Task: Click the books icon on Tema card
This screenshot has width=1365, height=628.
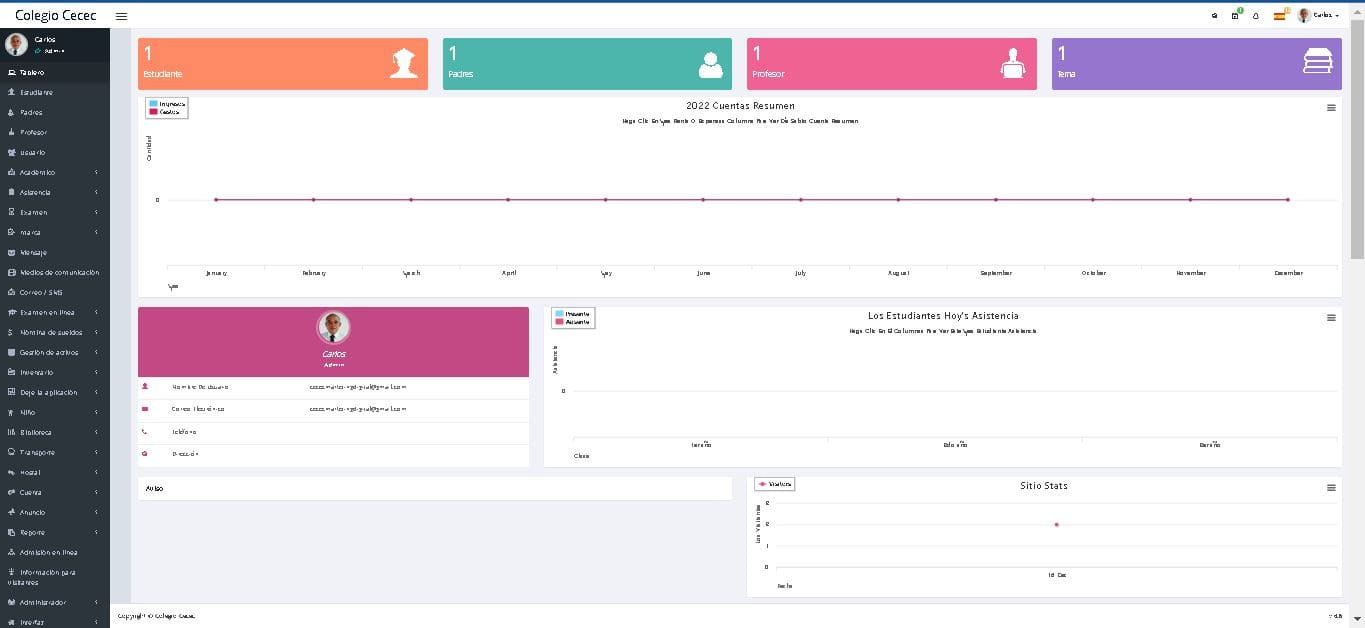Action: coord(1317,63)
